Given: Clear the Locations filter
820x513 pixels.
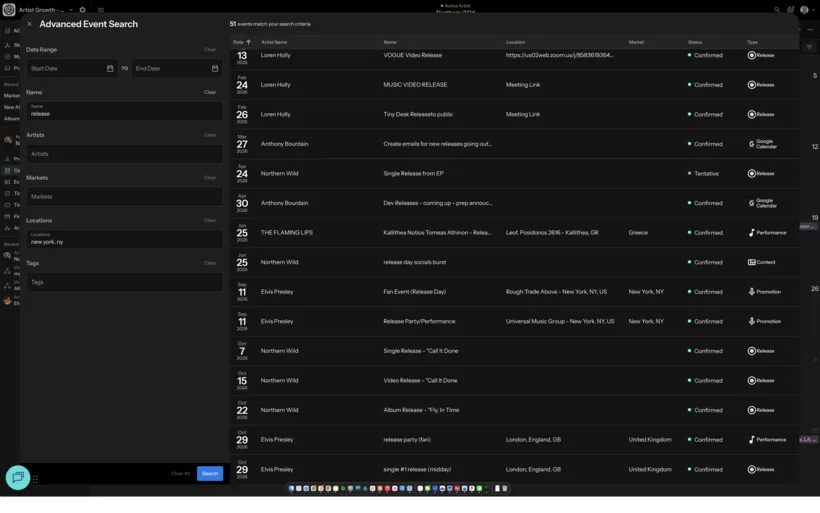Looking at the screenshot, I should tap(210, 220).
